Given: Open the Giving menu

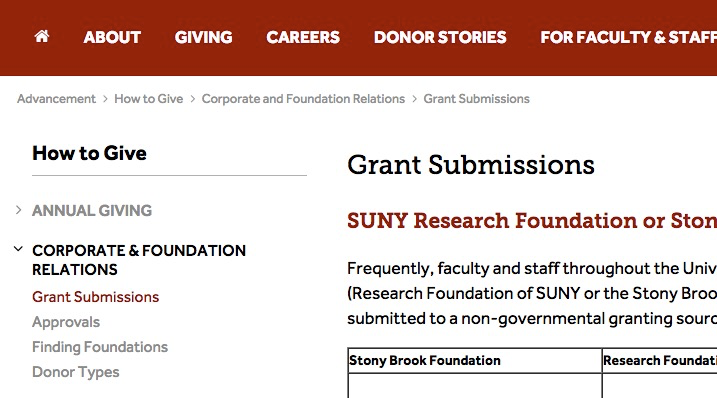Looking at the screenshot, I should coord(203,37).
